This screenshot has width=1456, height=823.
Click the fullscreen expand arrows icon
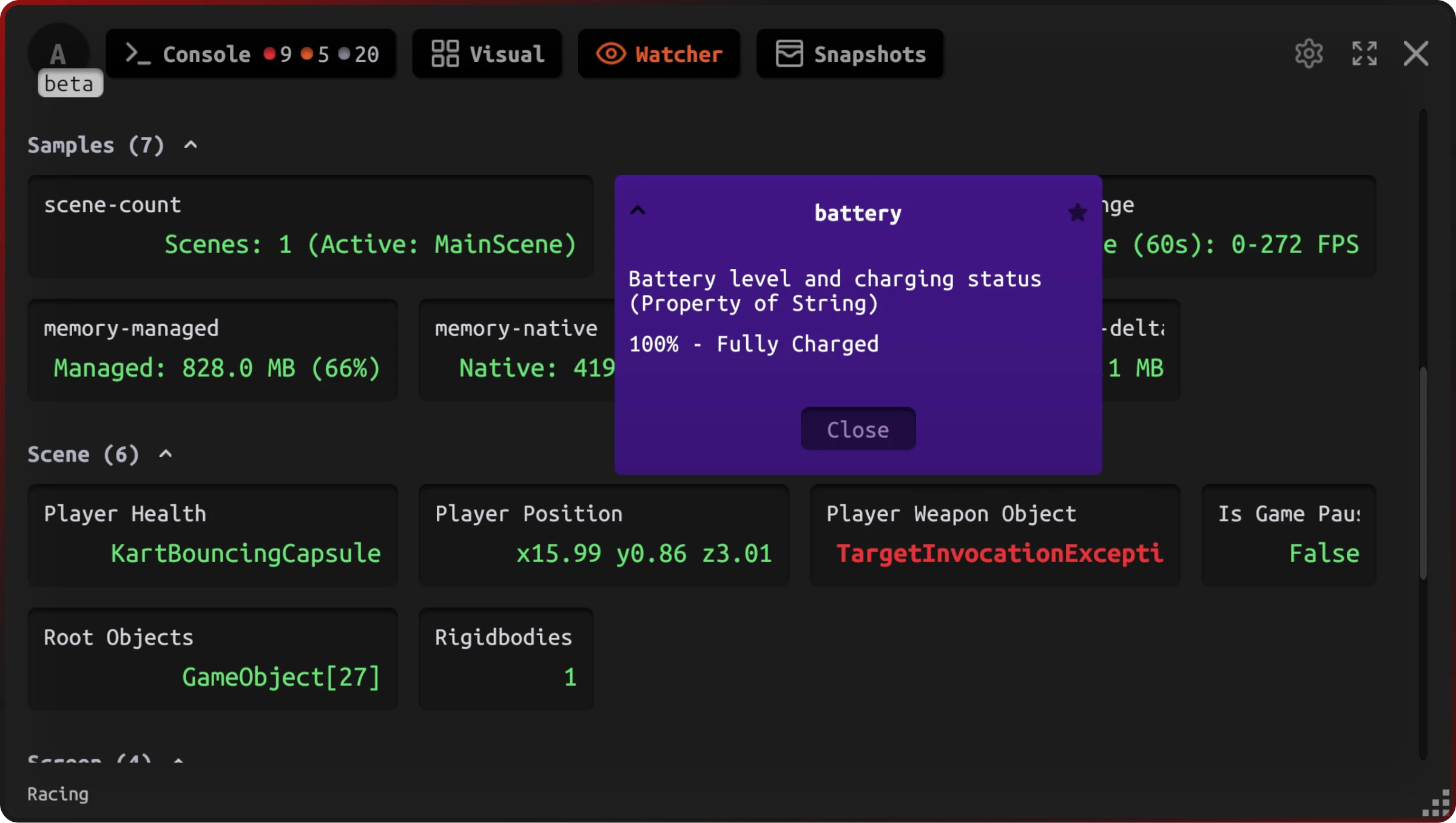(x=1364, y=54)
